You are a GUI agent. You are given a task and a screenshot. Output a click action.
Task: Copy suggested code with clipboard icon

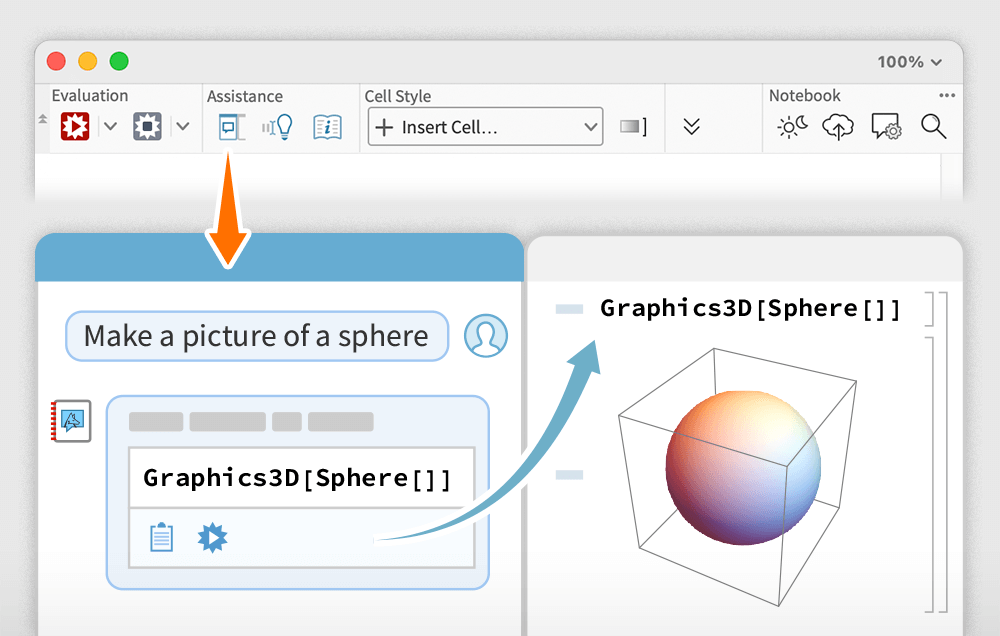click(161, 538)
